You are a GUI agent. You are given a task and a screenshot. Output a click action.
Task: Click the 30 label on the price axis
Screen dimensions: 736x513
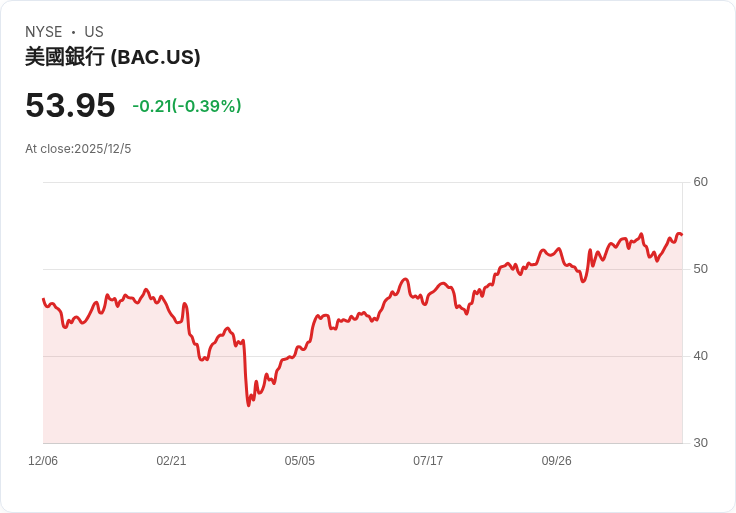click(x=700, y=443)
